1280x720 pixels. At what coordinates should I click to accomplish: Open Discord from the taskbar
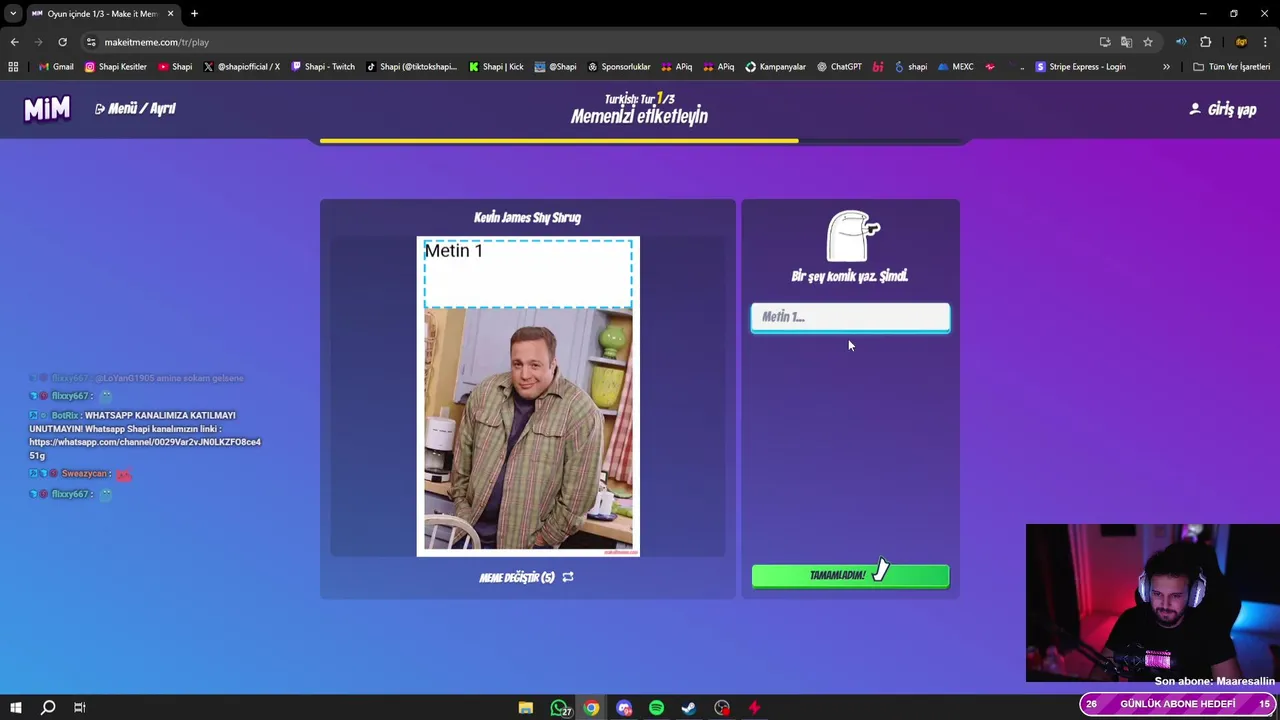(624, 708)
